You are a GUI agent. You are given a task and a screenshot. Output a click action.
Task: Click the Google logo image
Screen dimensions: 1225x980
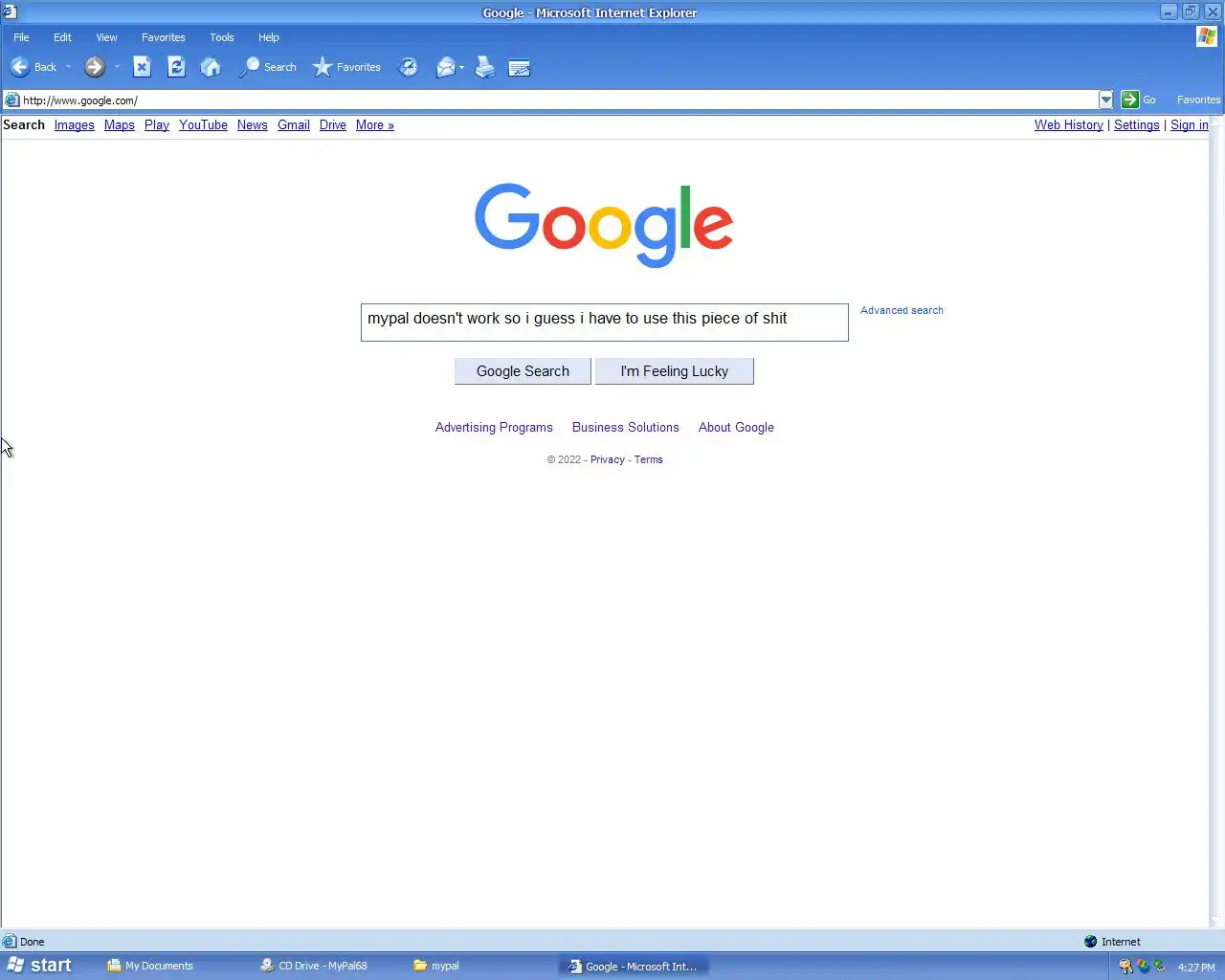point(604,225)
